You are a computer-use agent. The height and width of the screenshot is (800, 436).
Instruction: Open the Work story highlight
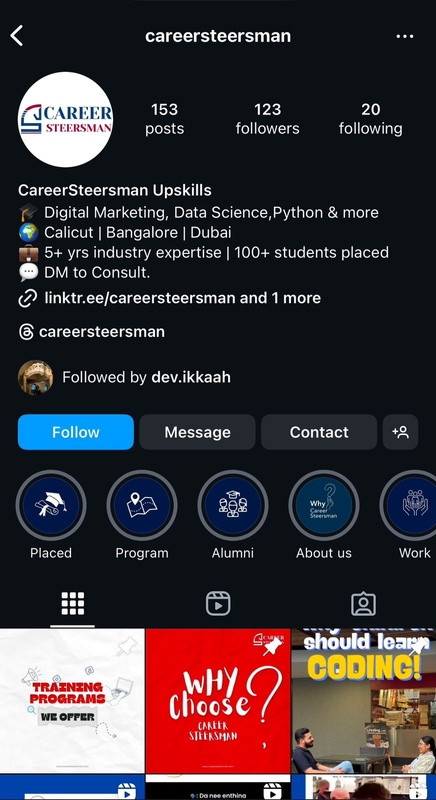[410, 506]
